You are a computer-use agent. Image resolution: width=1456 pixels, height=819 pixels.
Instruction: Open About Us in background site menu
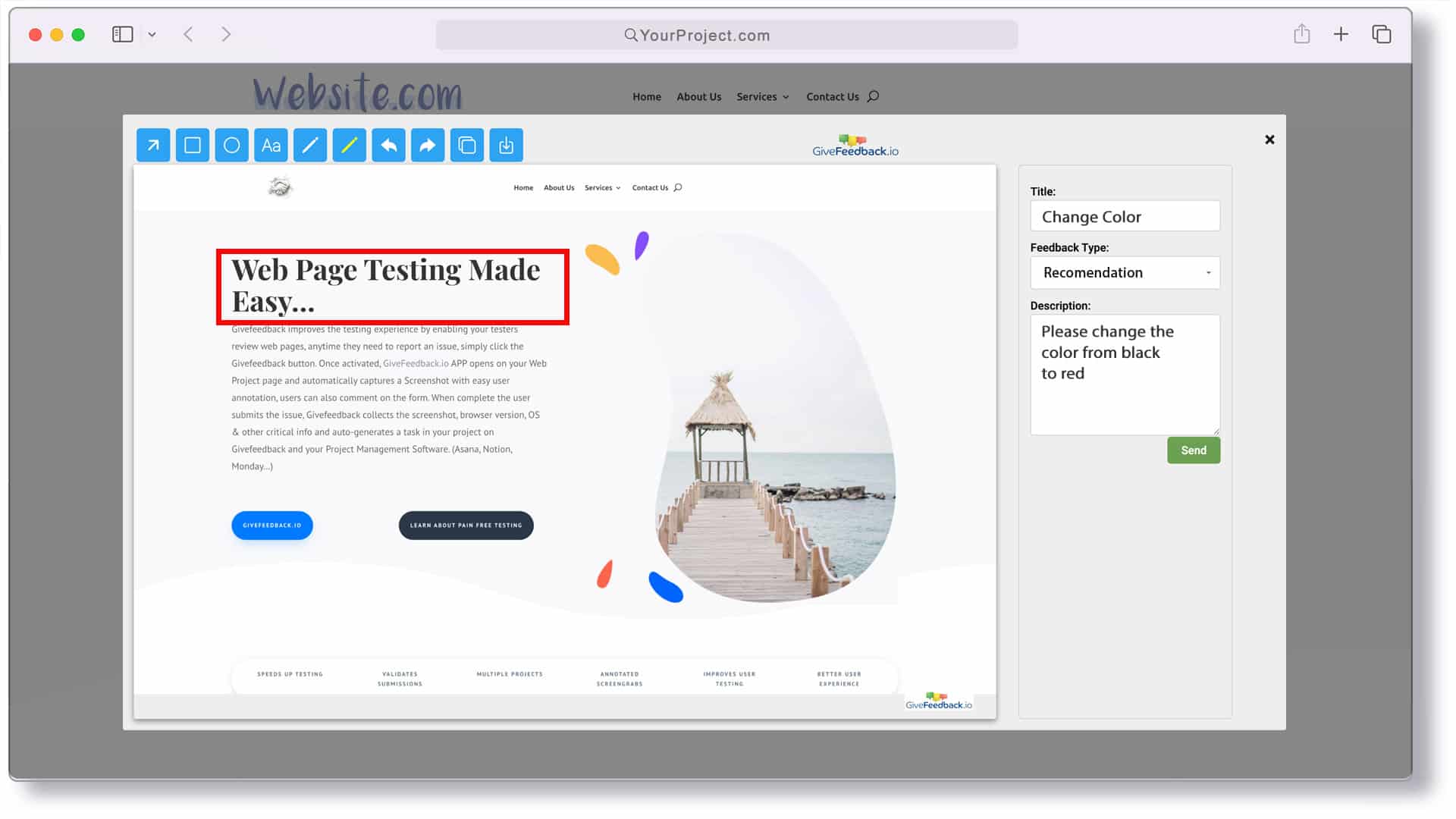coord(698,96)
